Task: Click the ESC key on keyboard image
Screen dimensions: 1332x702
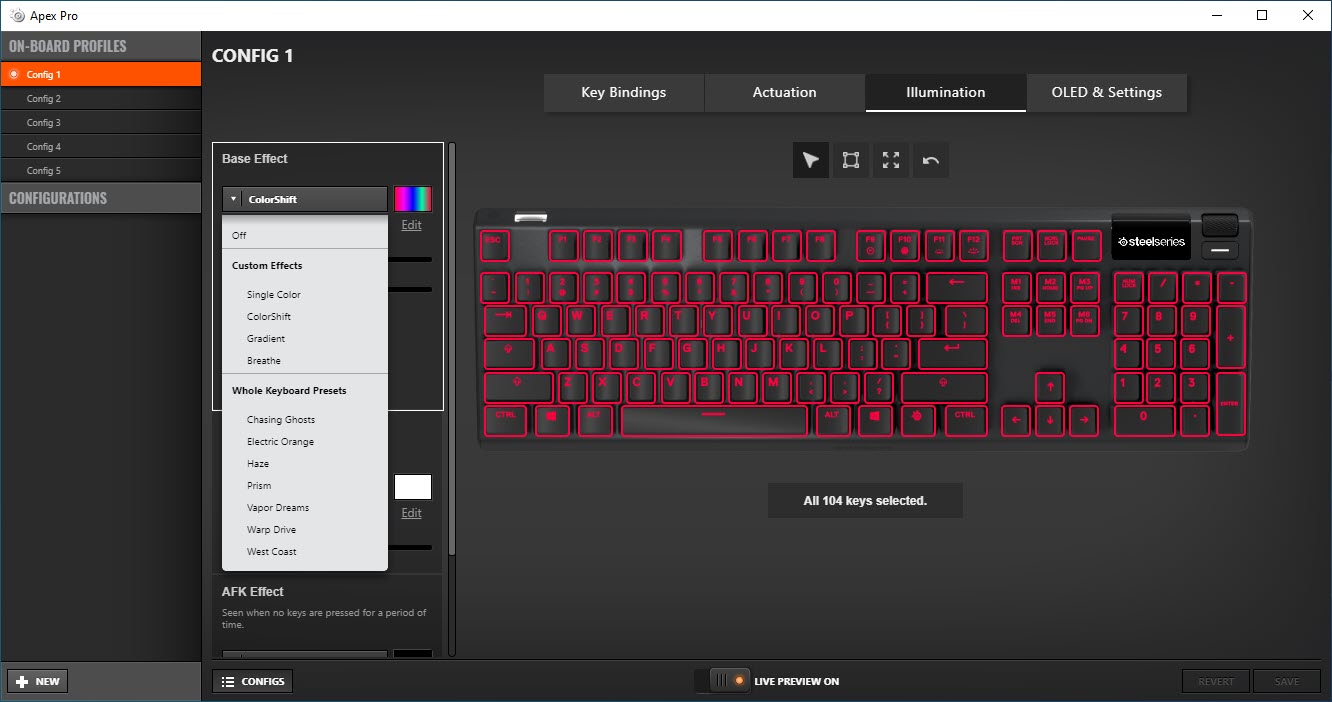Action: (493, 245)
